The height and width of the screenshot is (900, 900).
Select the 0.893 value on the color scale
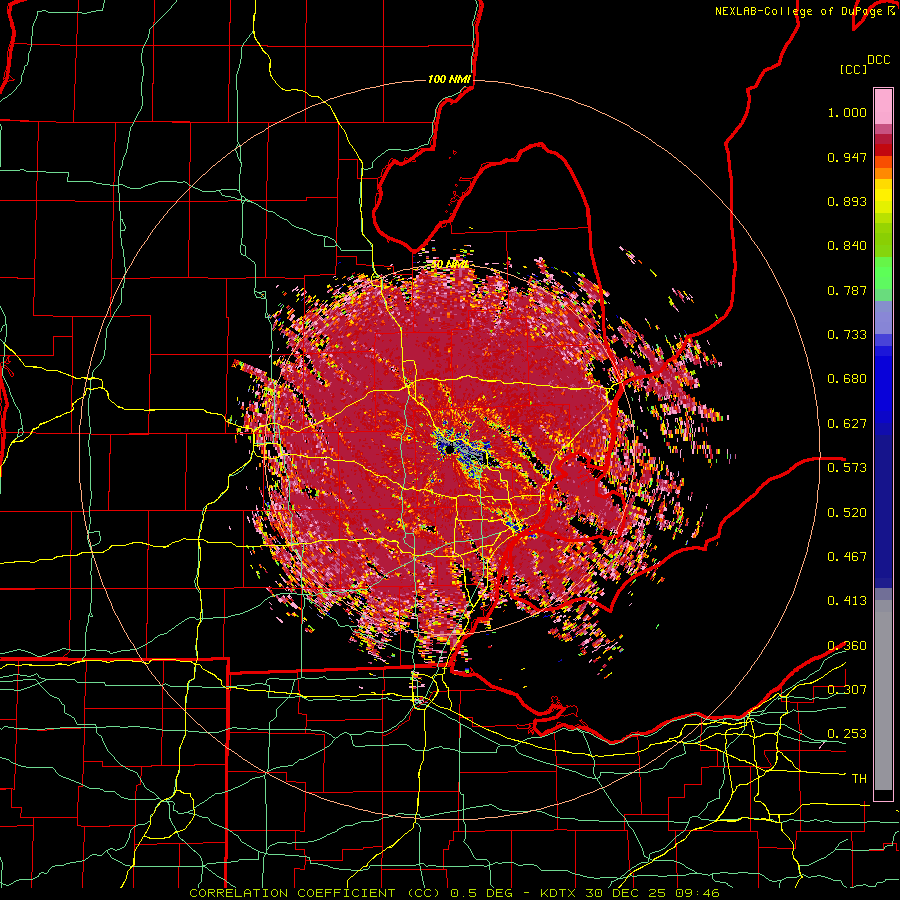pos(847,201)
